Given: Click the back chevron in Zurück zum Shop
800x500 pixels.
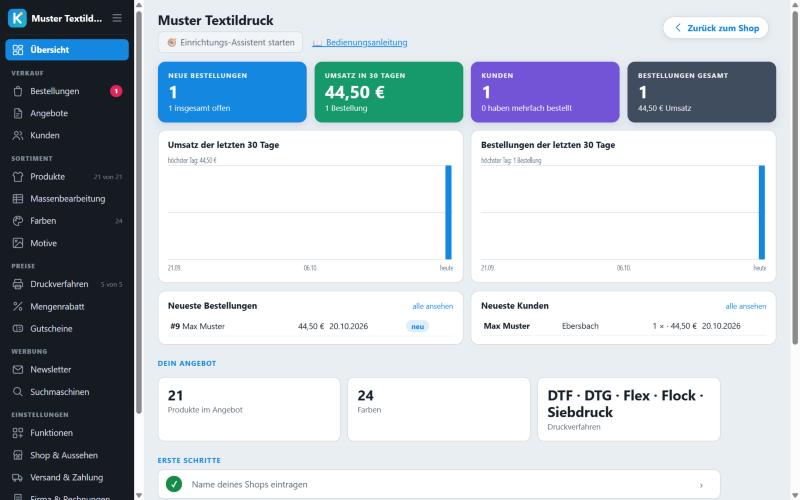Looking at the screenshot, I should coord(678,28).
